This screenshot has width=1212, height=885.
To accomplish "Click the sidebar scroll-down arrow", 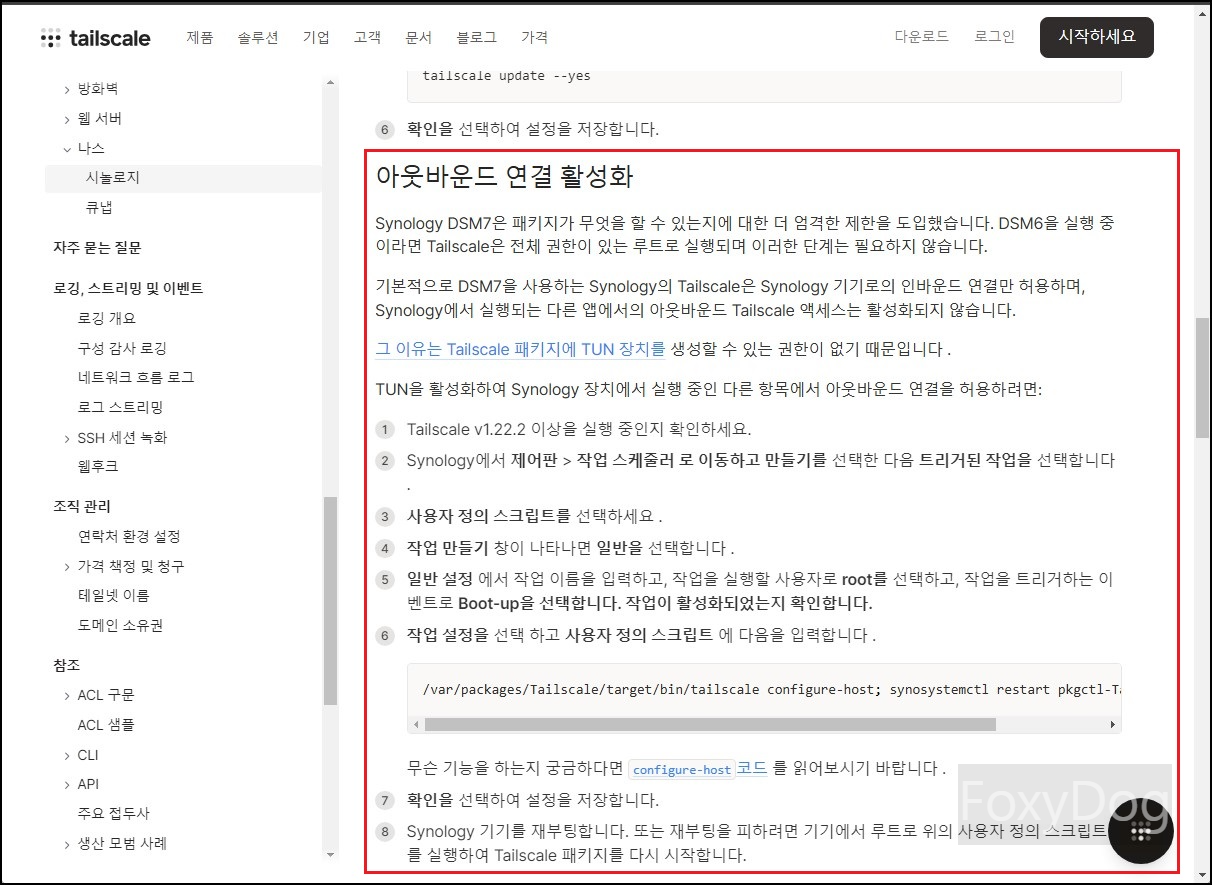I will (331, 856).
